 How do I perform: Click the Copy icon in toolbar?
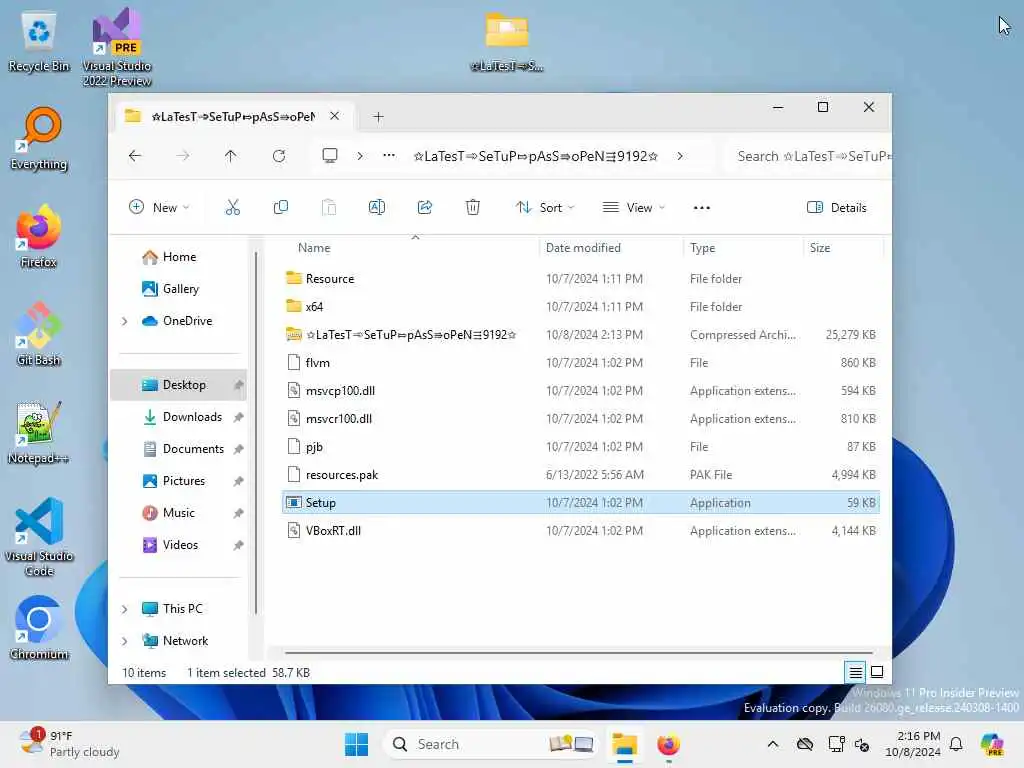[281, 208]
